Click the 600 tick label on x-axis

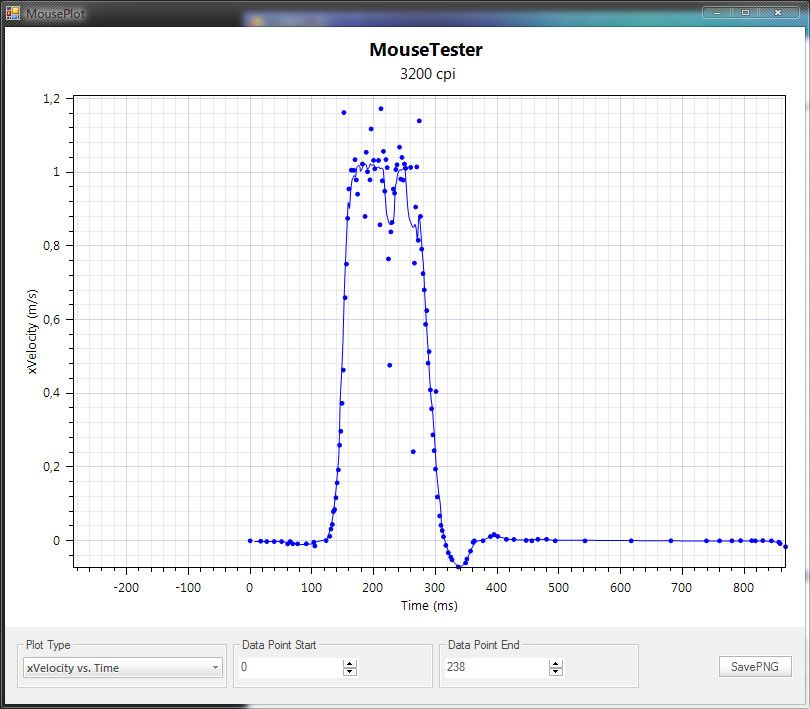pyautogui.click(x=620, y=588)
